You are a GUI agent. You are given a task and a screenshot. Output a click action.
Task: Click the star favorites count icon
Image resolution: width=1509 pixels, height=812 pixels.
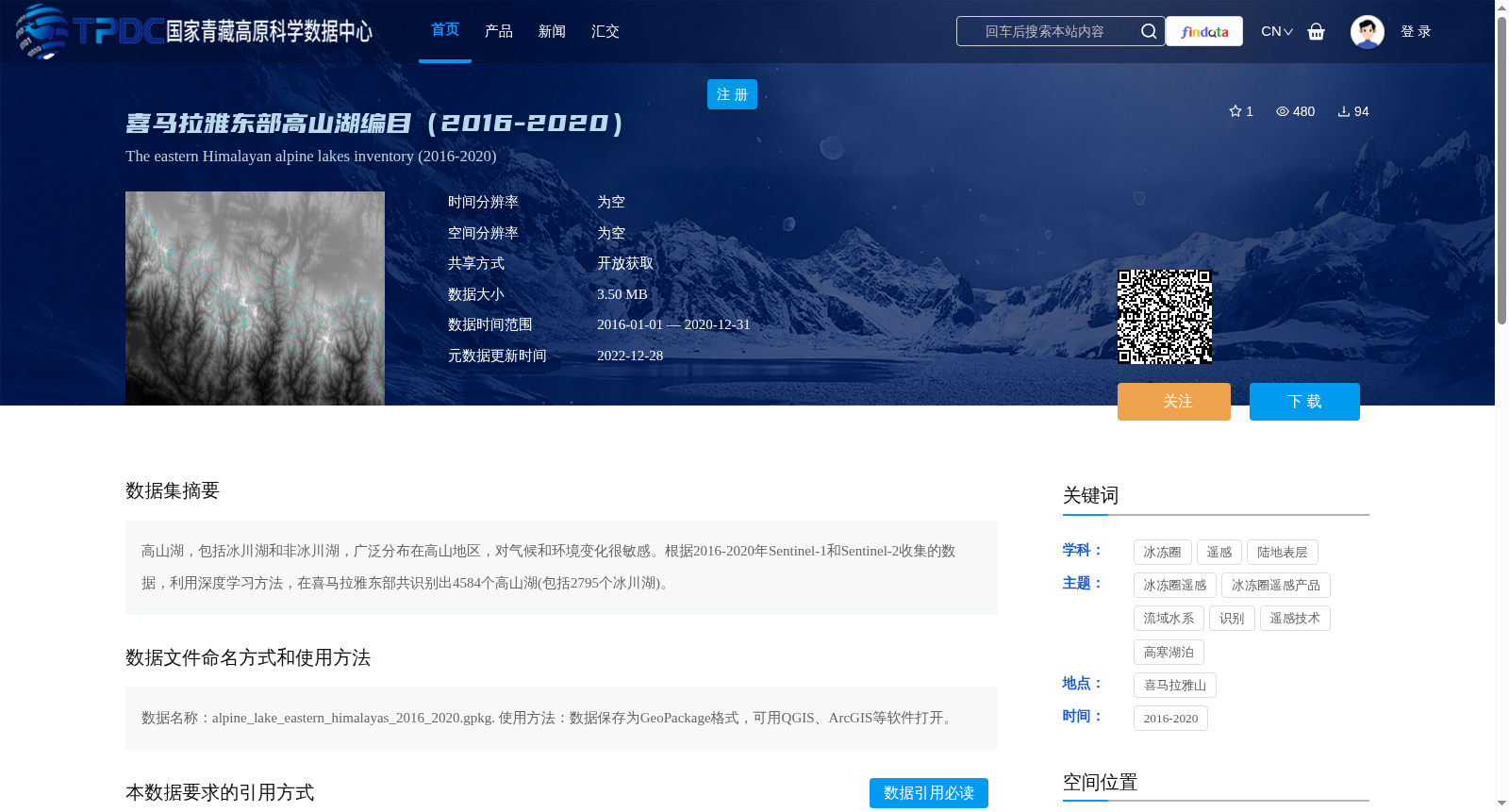click(1235, 111)
